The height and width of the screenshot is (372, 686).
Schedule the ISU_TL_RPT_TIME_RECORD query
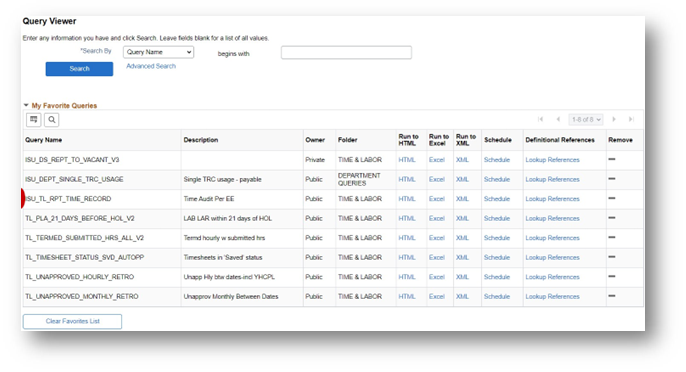pos(497,199)
